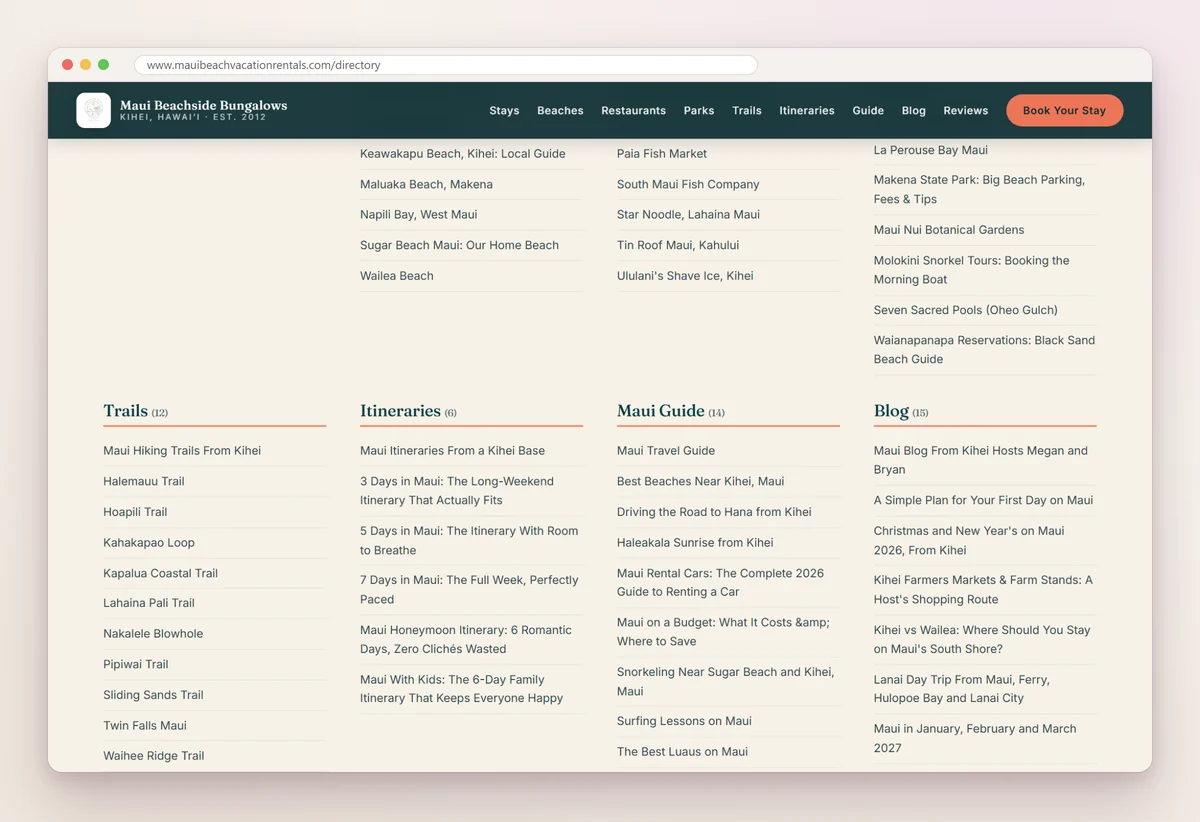The width and height of the screenshot is (1200, 822).
Task: Go to the Reviews nav item
Action: coord(966,111)
